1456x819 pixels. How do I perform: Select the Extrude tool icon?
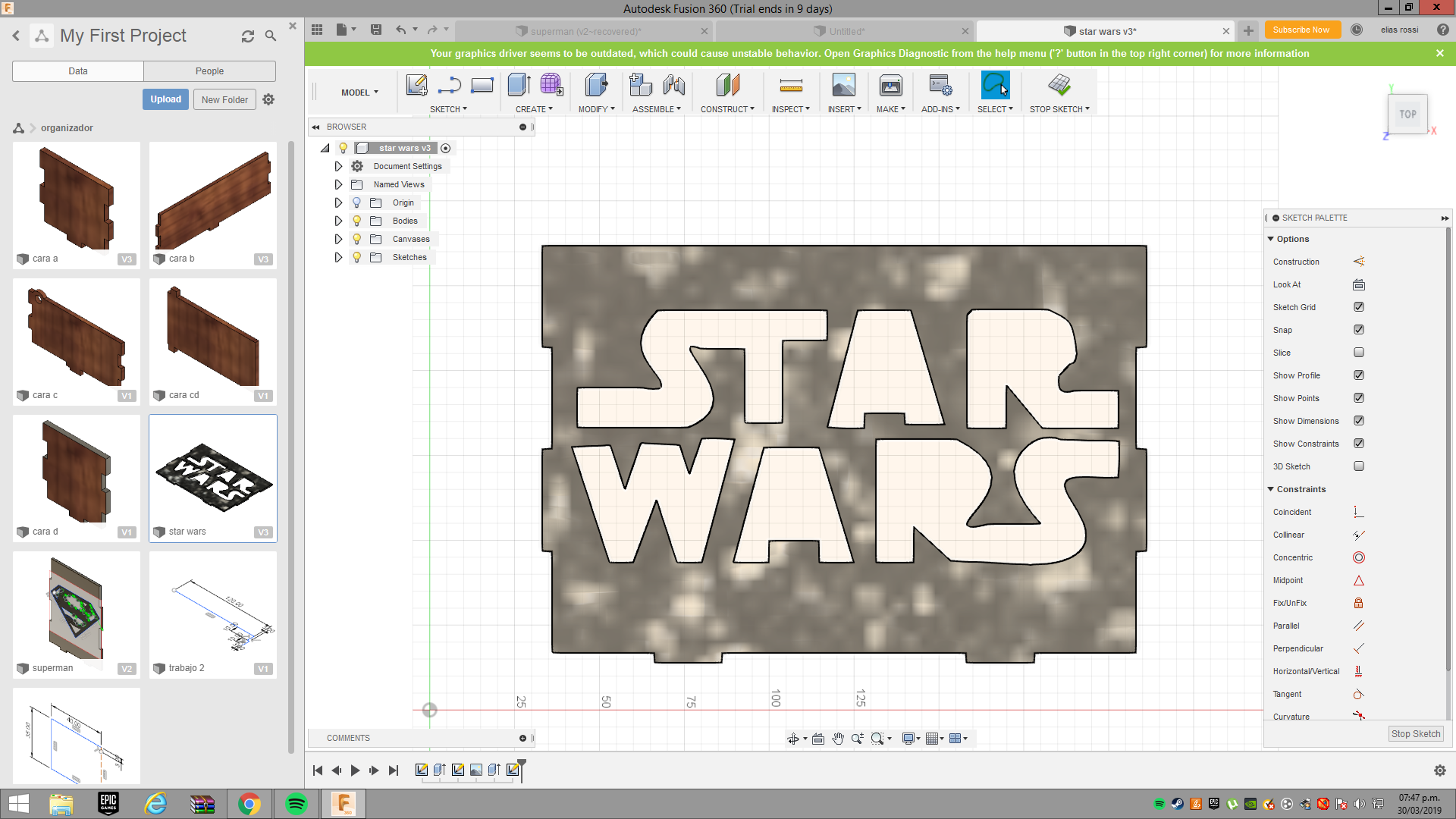[519, 85]
